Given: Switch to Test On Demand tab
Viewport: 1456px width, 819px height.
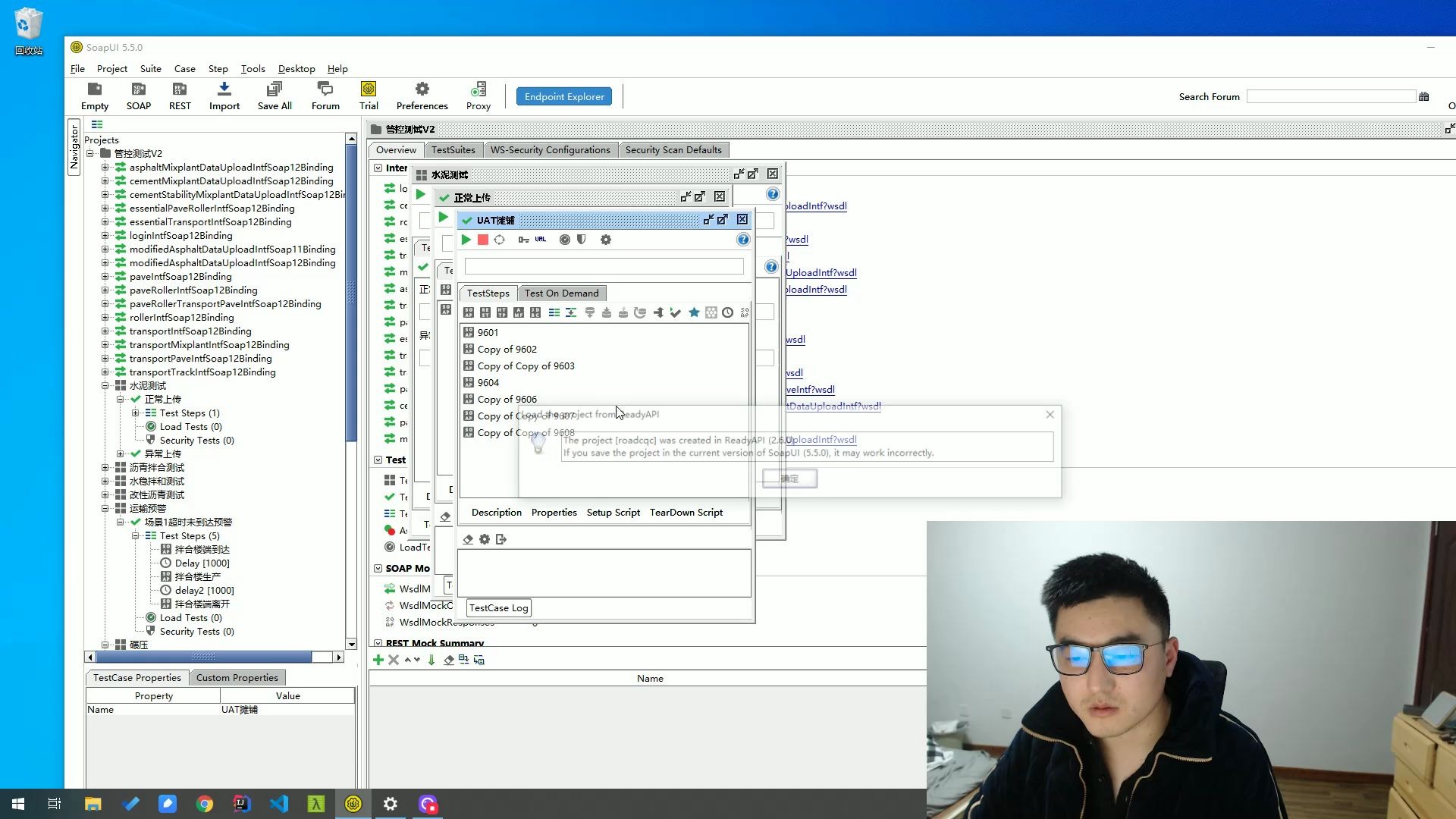Looking at the screenshot, I should [561, 293].
